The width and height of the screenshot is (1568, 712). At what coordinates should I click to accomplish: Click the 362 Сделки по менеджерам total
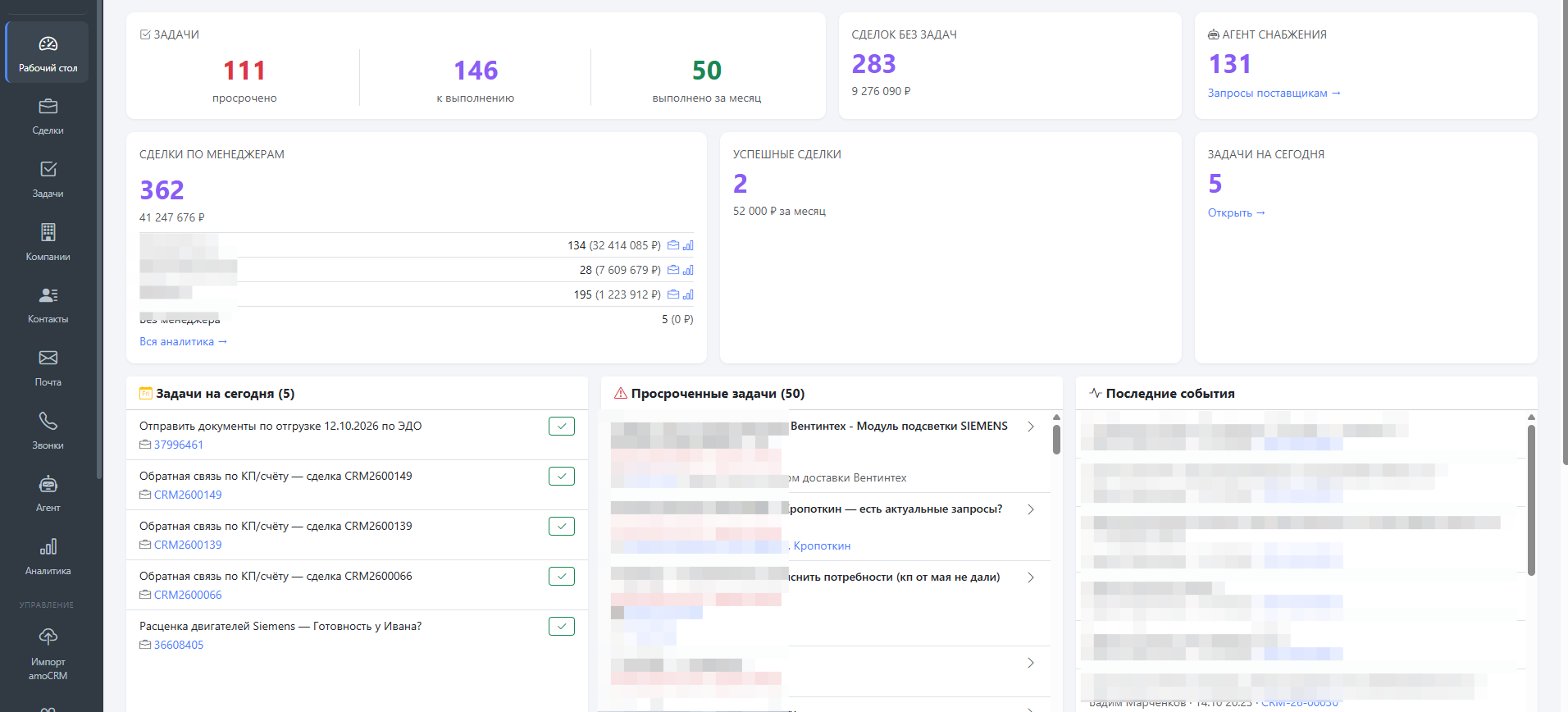click(x=162, y=190)
